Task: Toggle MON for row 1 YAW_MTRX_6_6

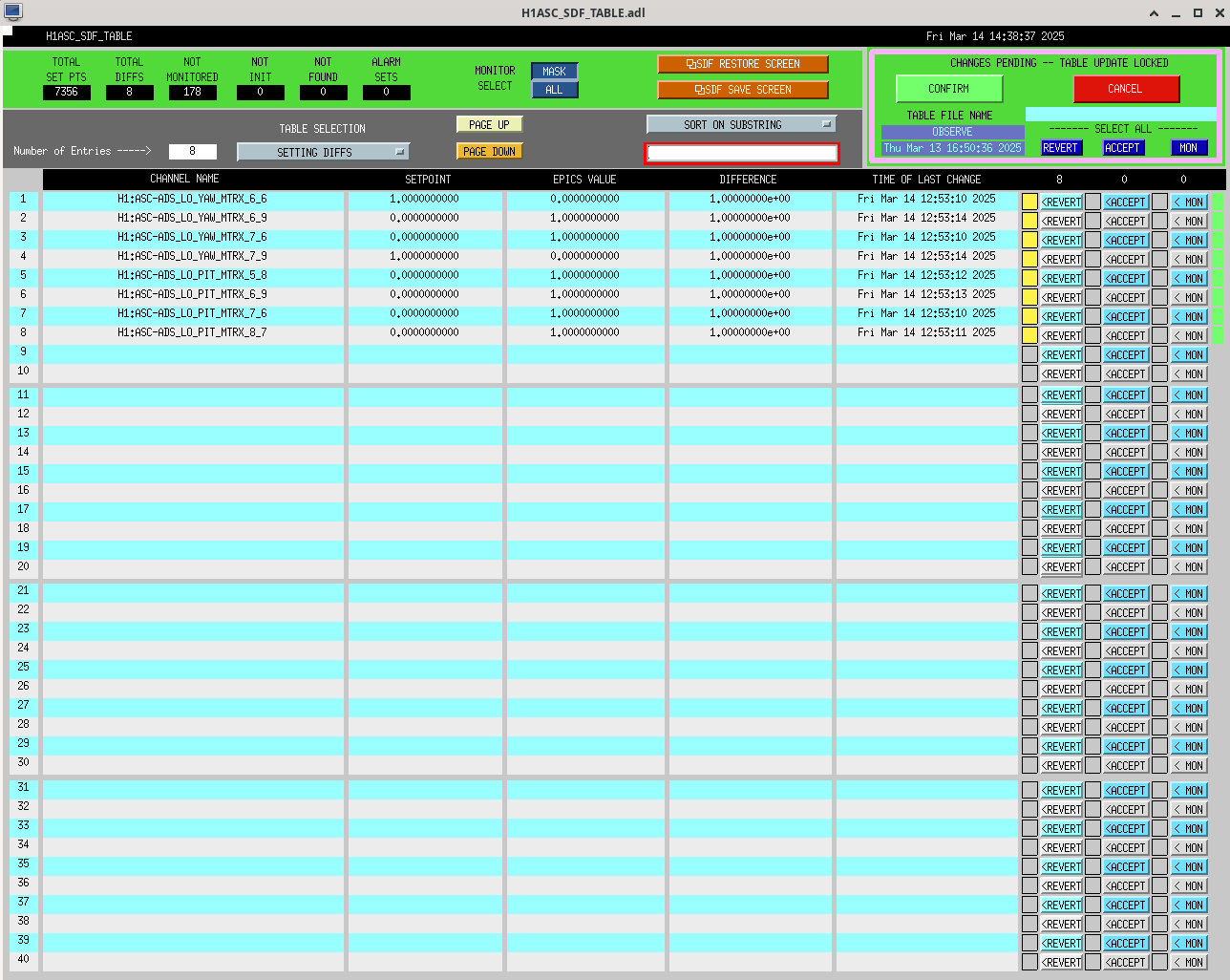Action: click(x=1190, y=202)
